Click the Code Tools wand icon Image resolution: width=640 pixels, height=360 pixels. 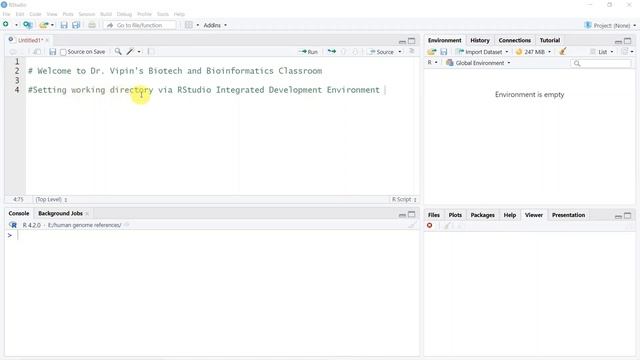[x=130, y=51]
